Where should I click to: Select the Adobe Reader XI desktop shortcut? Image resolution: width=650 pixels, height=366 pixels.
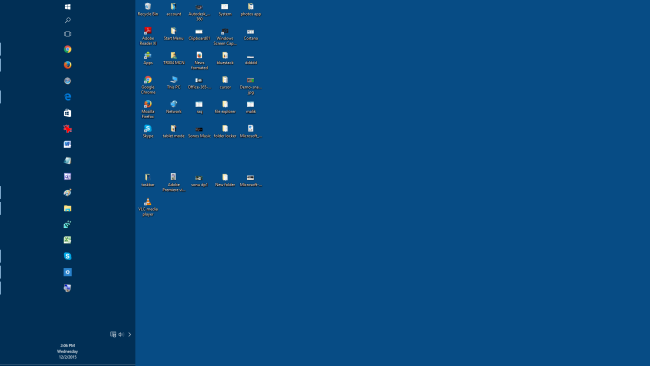[148, 36]
